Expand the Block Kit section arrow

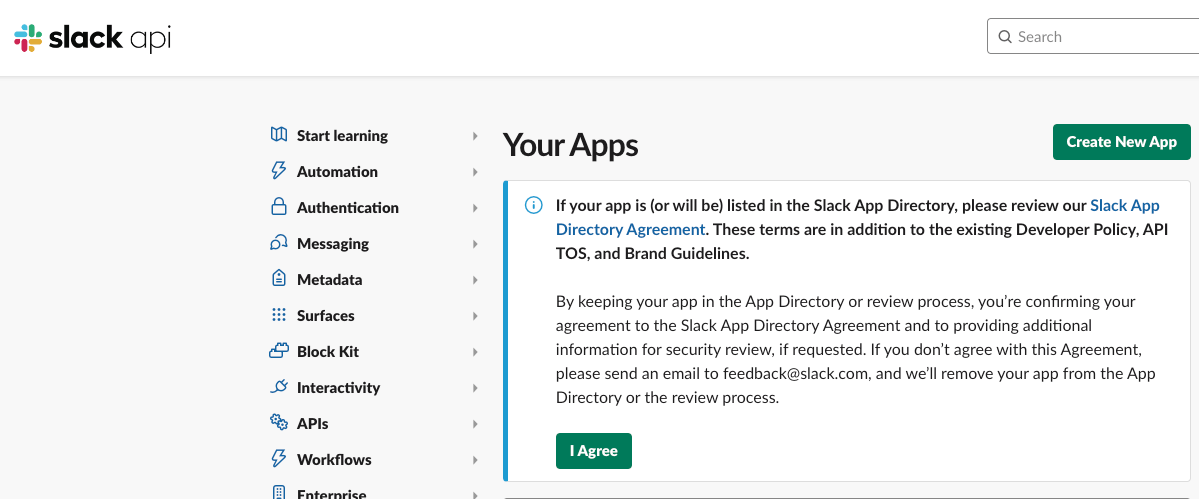tap(475, 352)
